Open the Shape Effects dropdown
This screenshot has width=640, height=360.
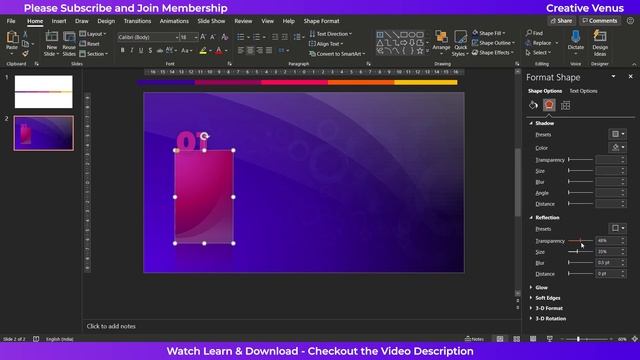pyautogui.click(x=493, y=53)
